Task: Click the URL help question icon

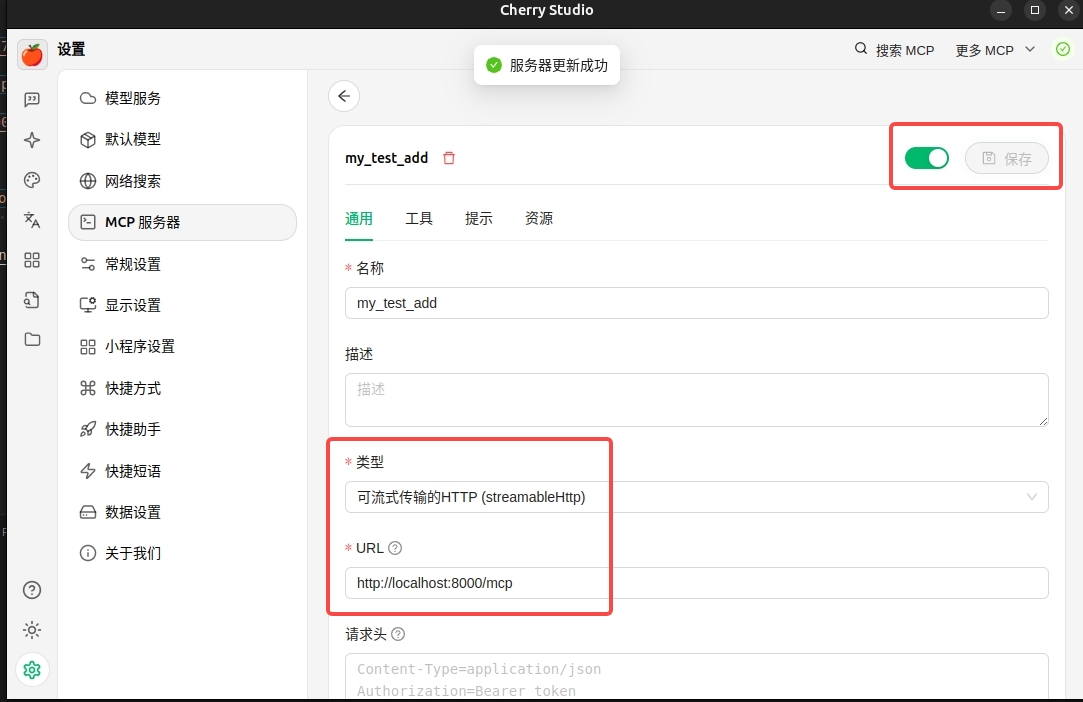Action: (395, 548)
